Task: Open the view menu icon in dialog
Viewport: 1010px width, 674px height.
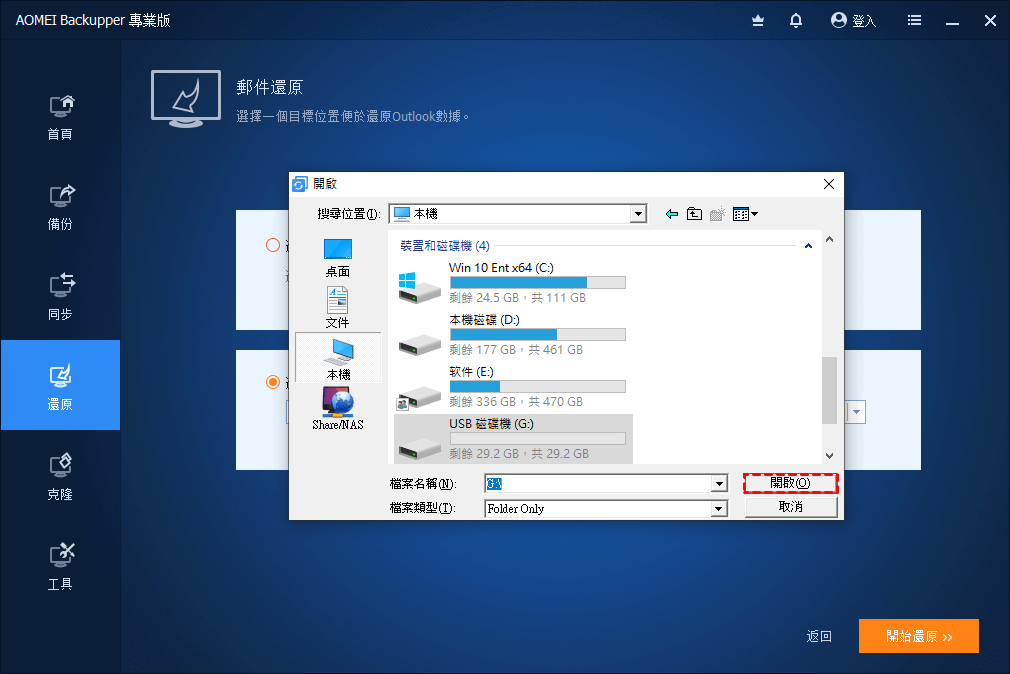Action: tap(745, 214)
